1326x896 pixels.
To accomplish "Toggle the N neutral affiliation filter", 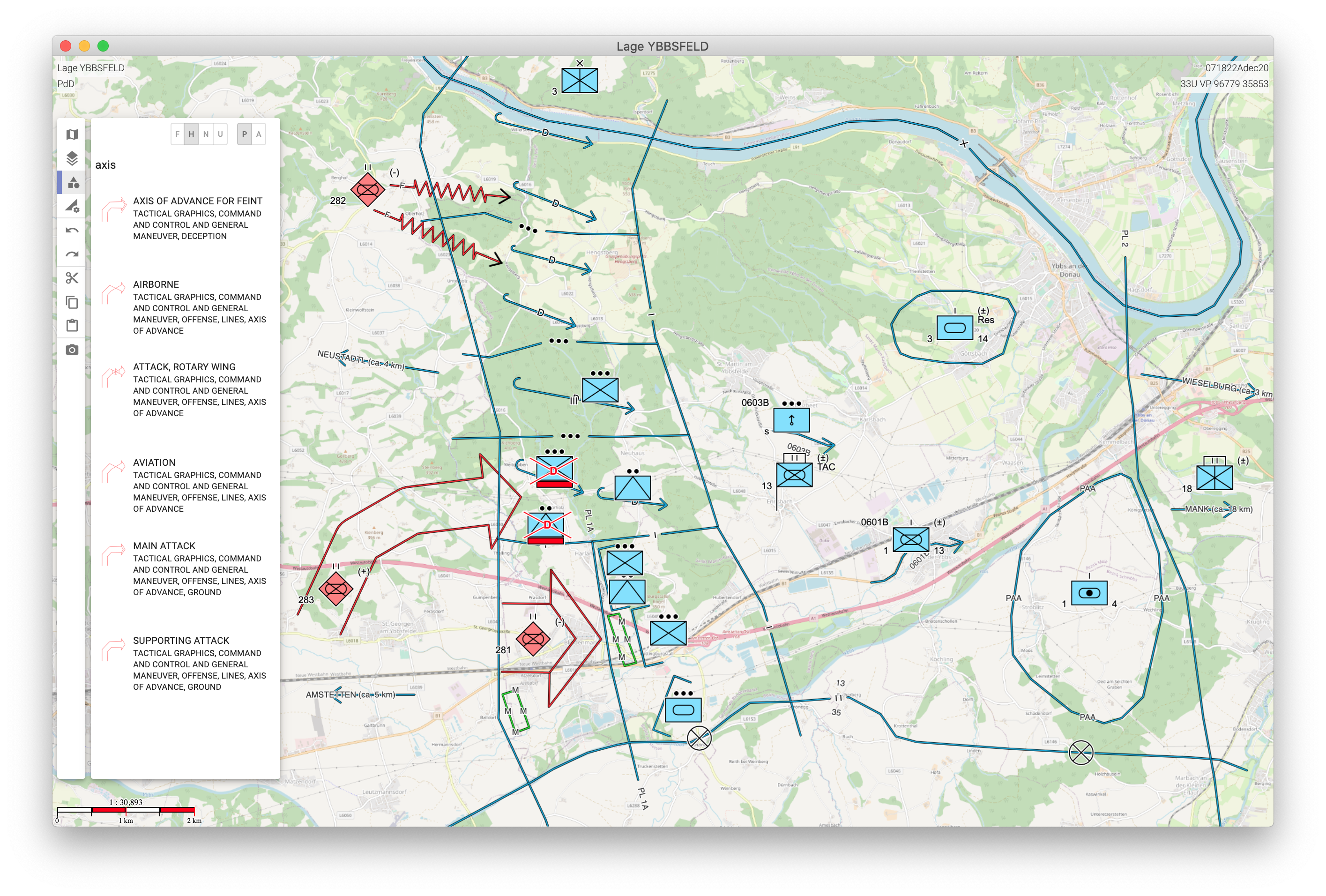I will pyautogui.click(x=206, y=134).
